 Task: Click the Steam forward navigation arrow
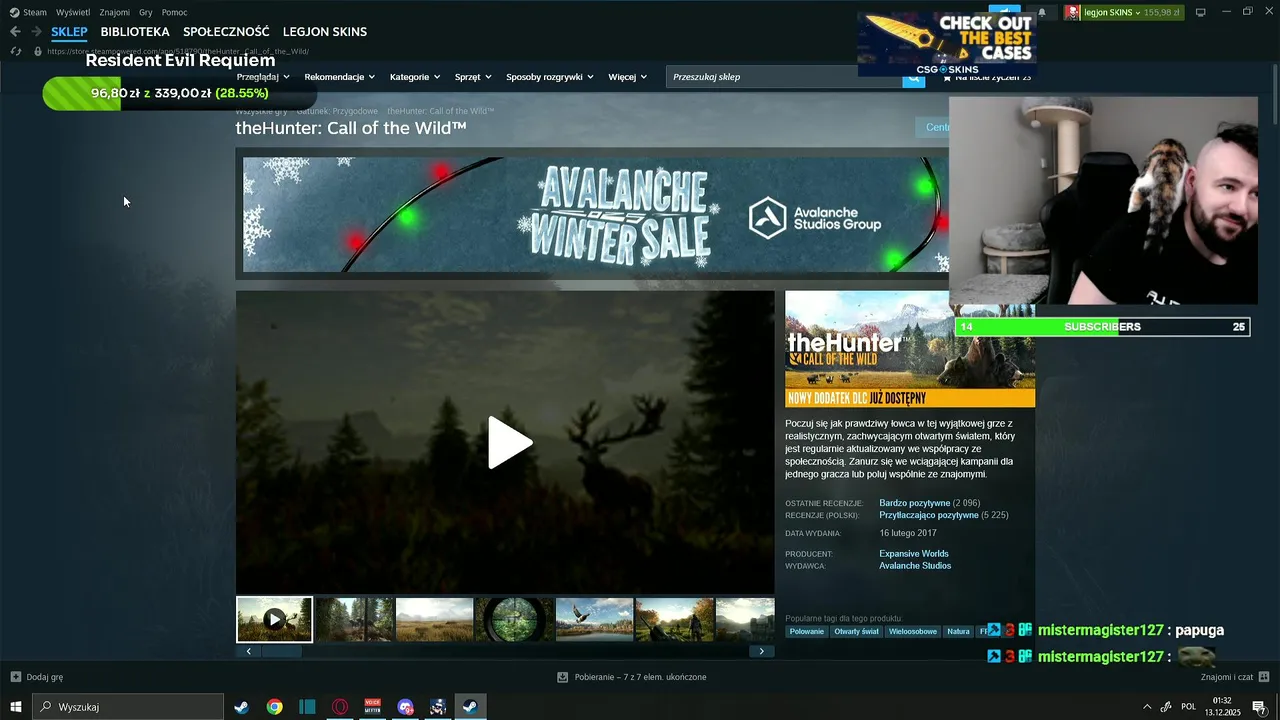point(36,32)
